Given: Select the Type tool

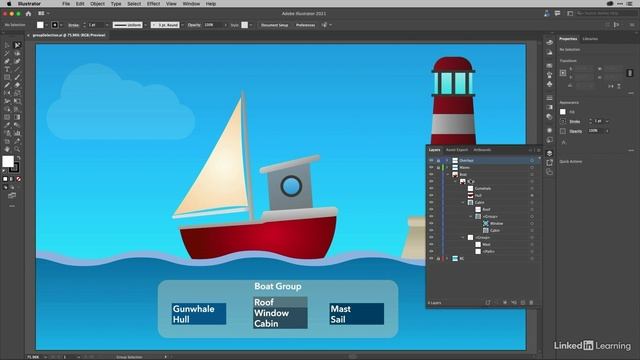Looking at the screenshot, I should (x=7, y=69).
